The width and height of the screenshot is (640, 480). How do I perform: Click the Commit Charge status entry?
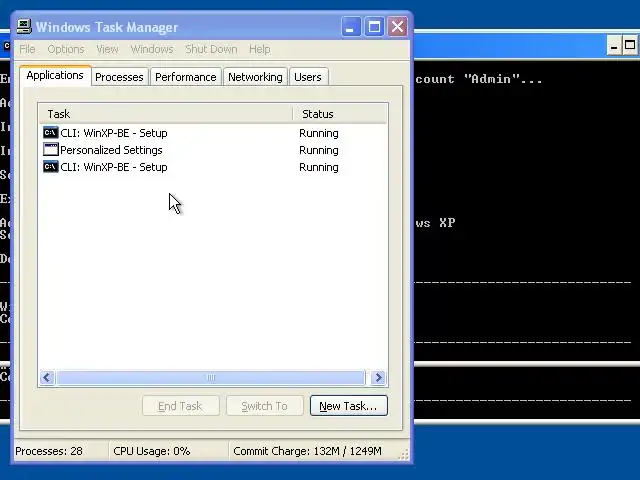[x=307, y=451]
